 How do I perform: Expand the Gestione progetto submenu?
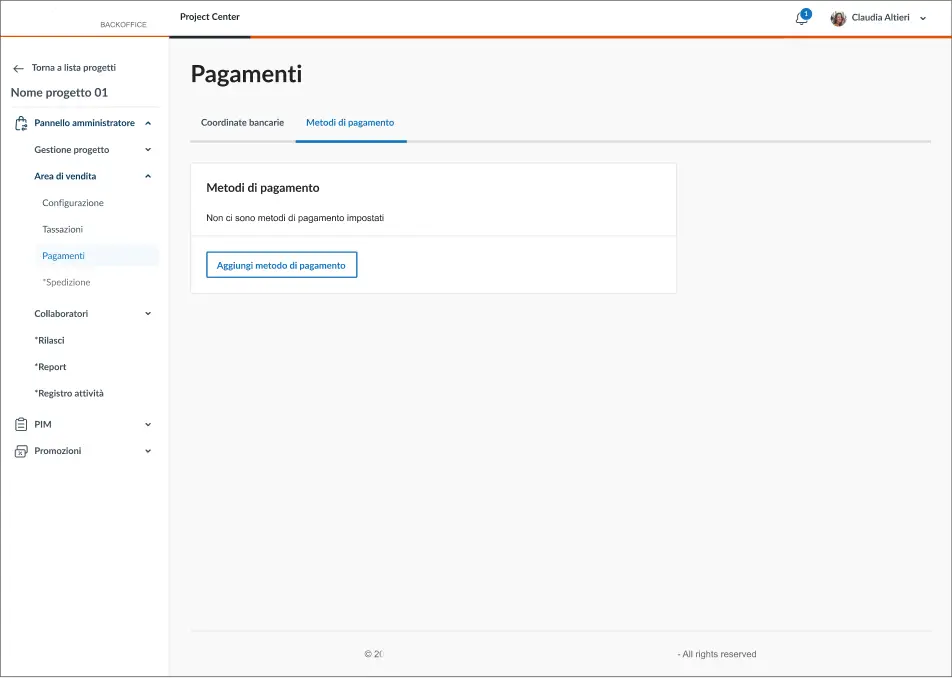tap(148, 150)
